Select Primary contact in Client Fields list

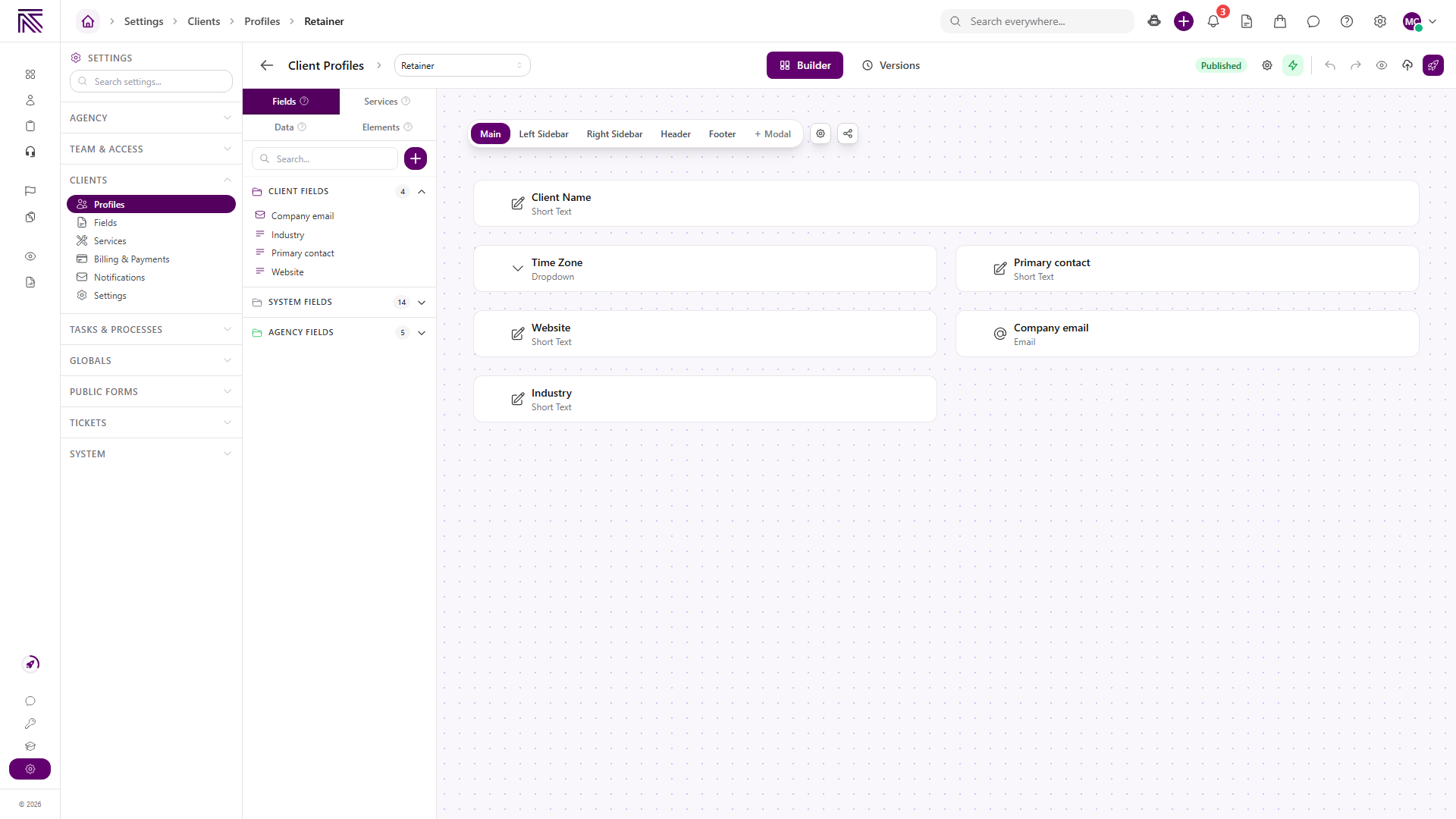(303, 253)
